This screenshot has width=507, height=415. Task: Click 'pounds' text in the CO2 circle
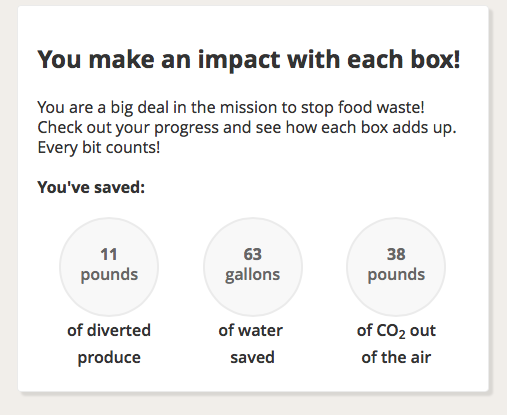point(396,275)
